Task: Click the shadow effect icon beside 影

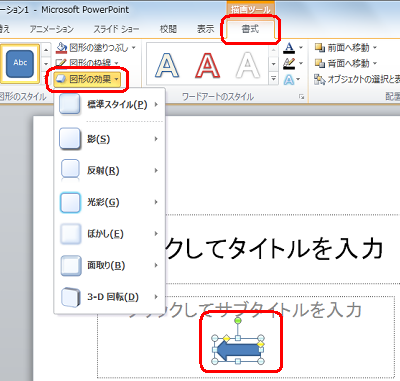Action: click(70, 139)
